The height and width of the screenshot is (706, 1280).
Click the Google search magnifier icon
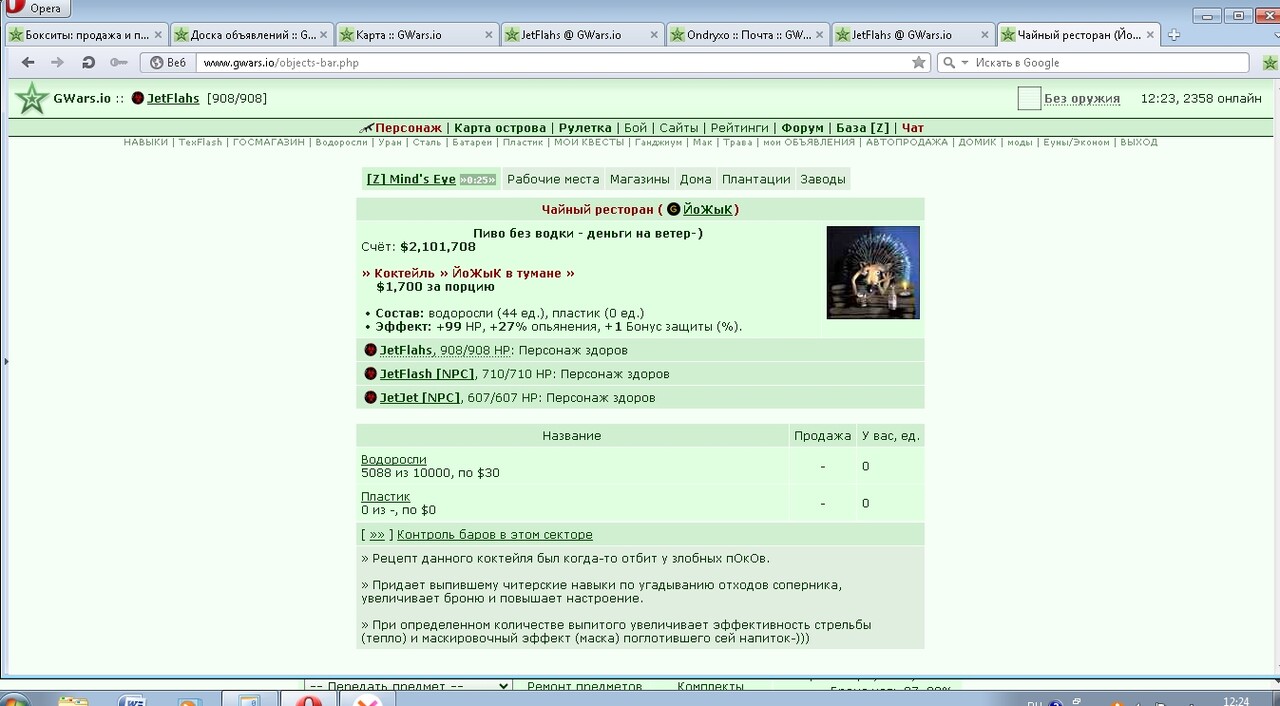949,62
